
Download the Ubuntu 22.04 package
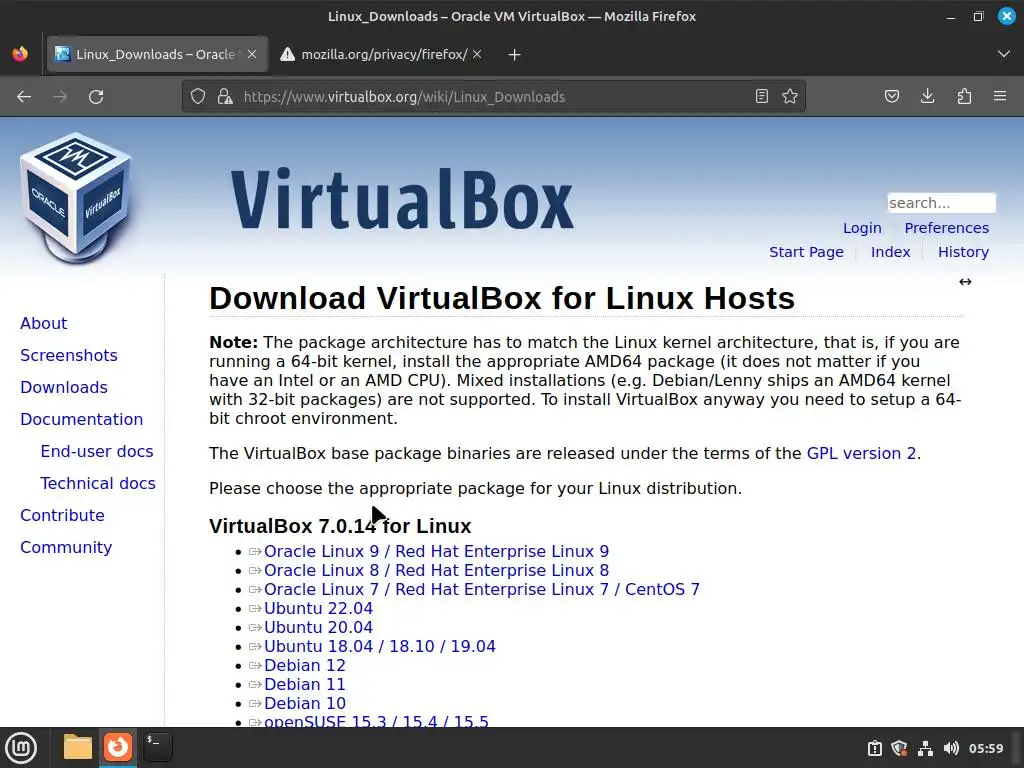click(x=318, y=608)
